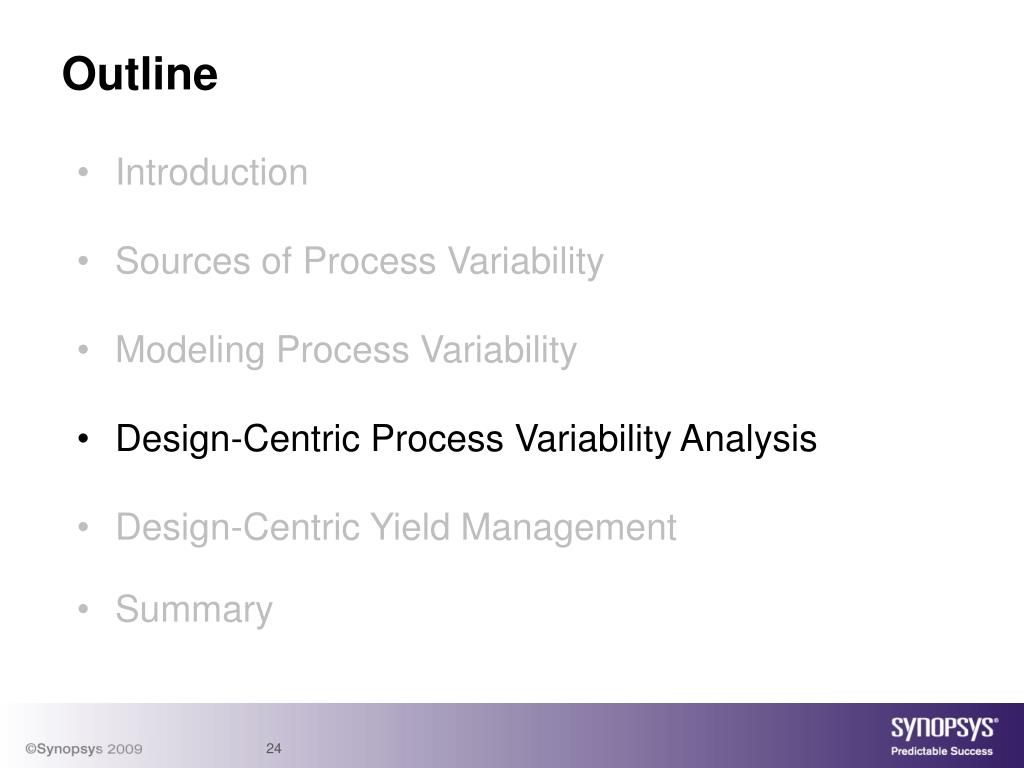Select the Introduction bullet text
This screenshot has height=768, width=1024.
[x=212, y=172]
